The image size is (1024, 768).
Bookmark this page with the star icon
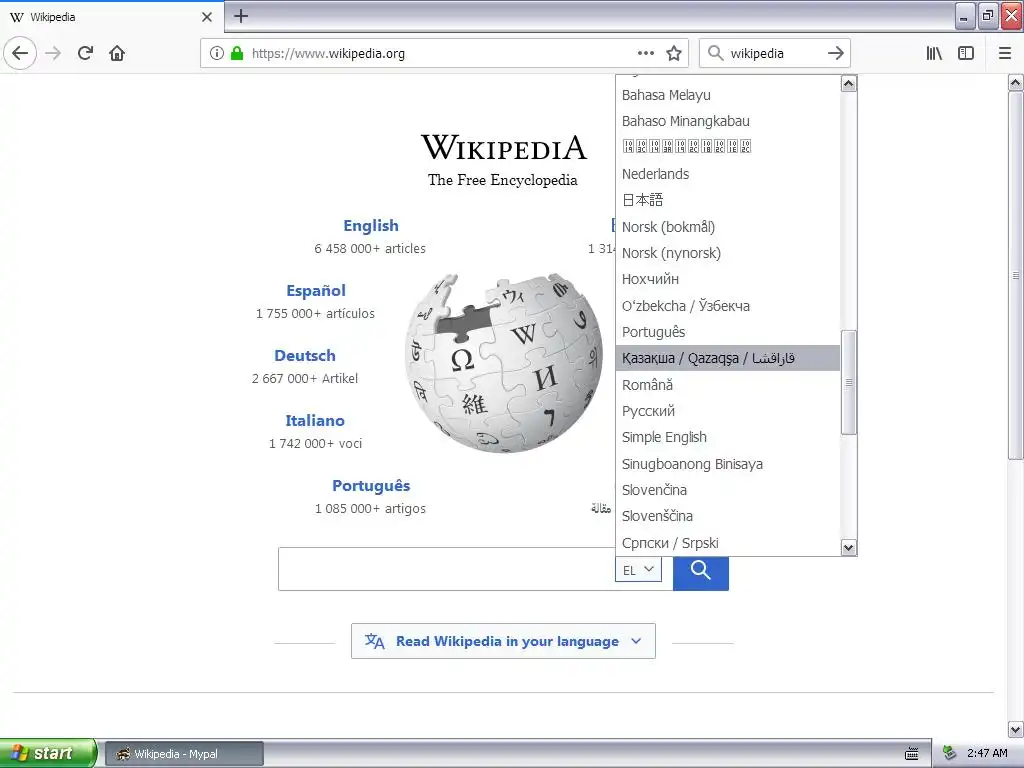(674, 53)
